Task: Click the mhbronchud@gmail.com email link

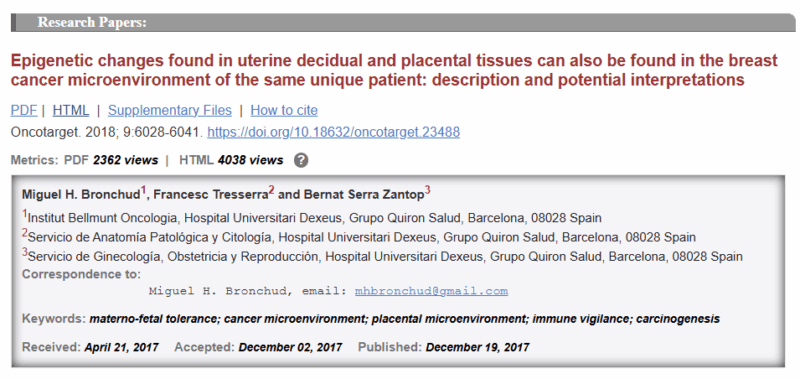Action: point(431,291)
